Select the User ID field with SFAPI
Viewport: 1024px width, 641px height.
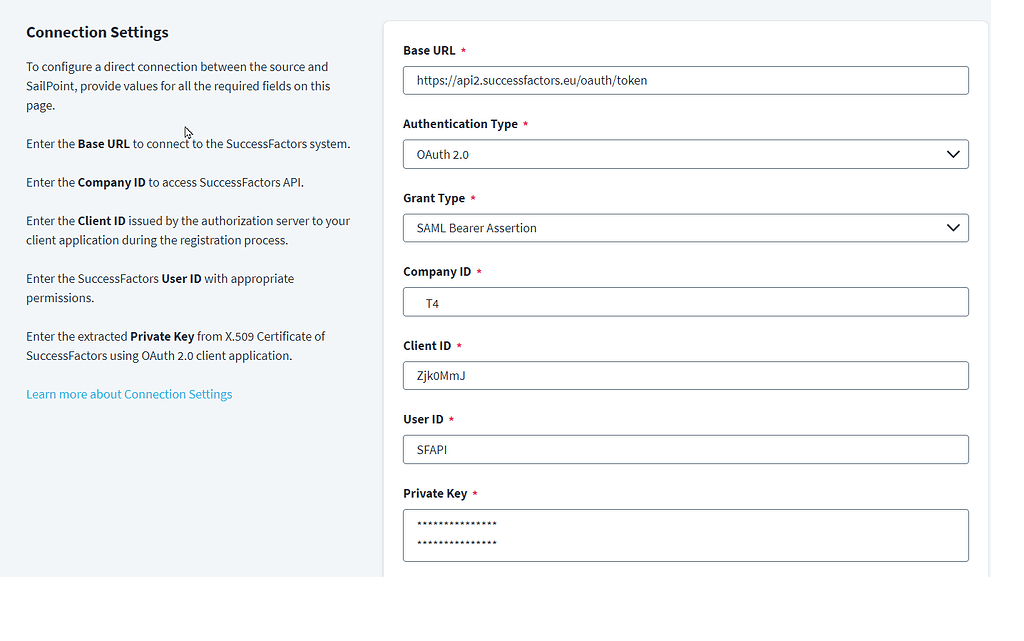pyautogui.click(x=685, y=450)
